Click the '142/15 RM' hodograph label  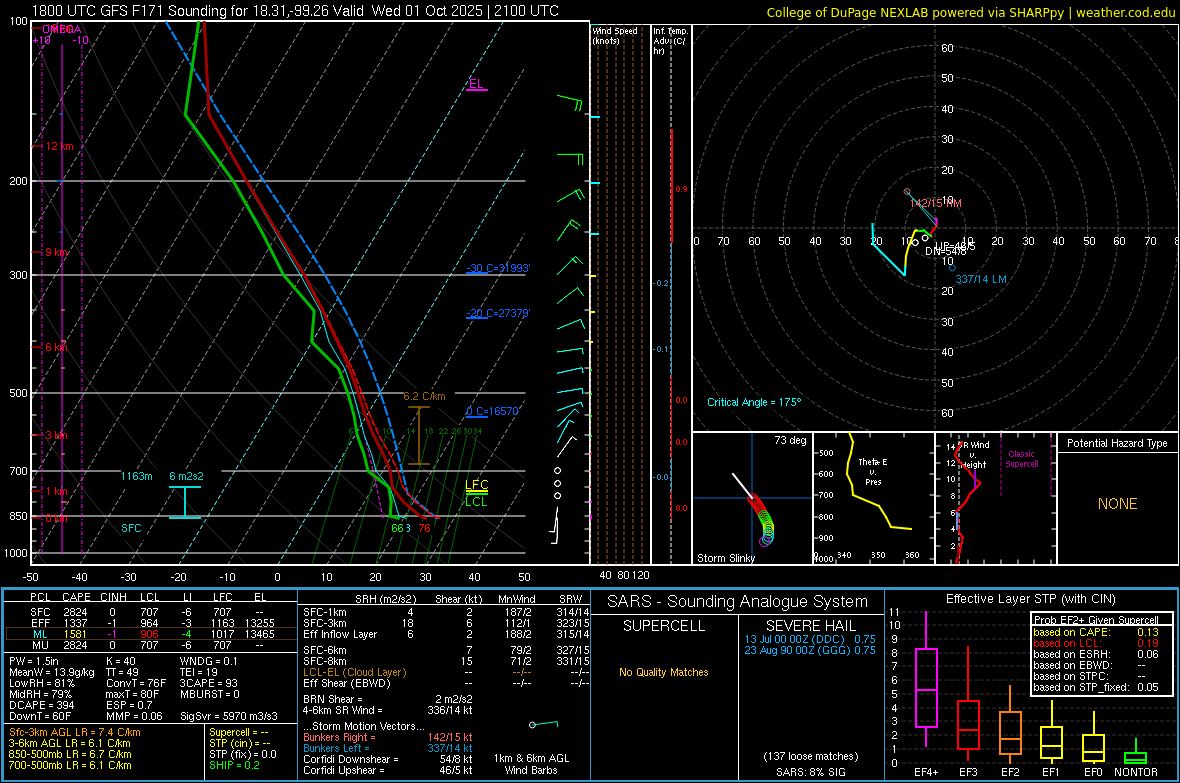coord(935,203)
